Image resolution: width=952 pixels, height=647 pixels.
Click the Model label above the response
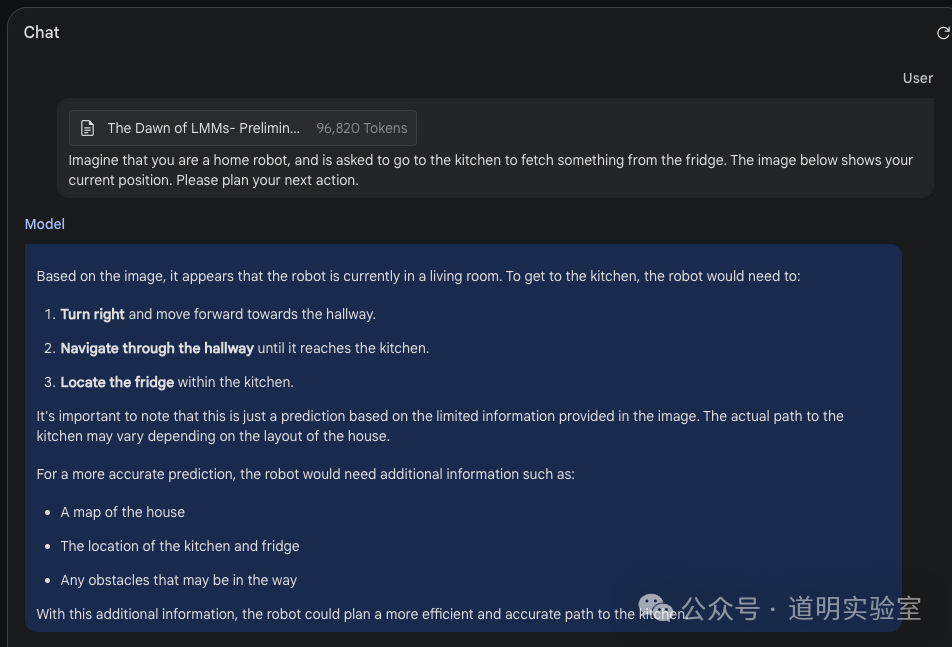click(44, 224)
